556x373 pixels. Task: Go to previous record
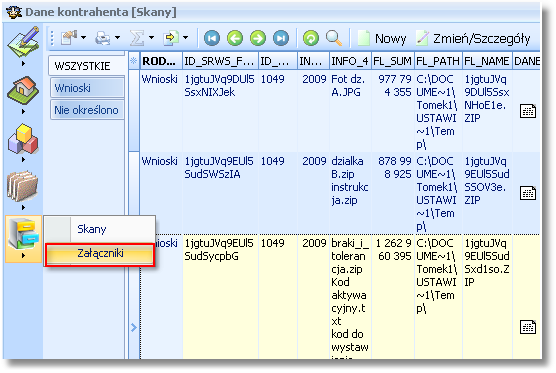click(x=235, y=38)
